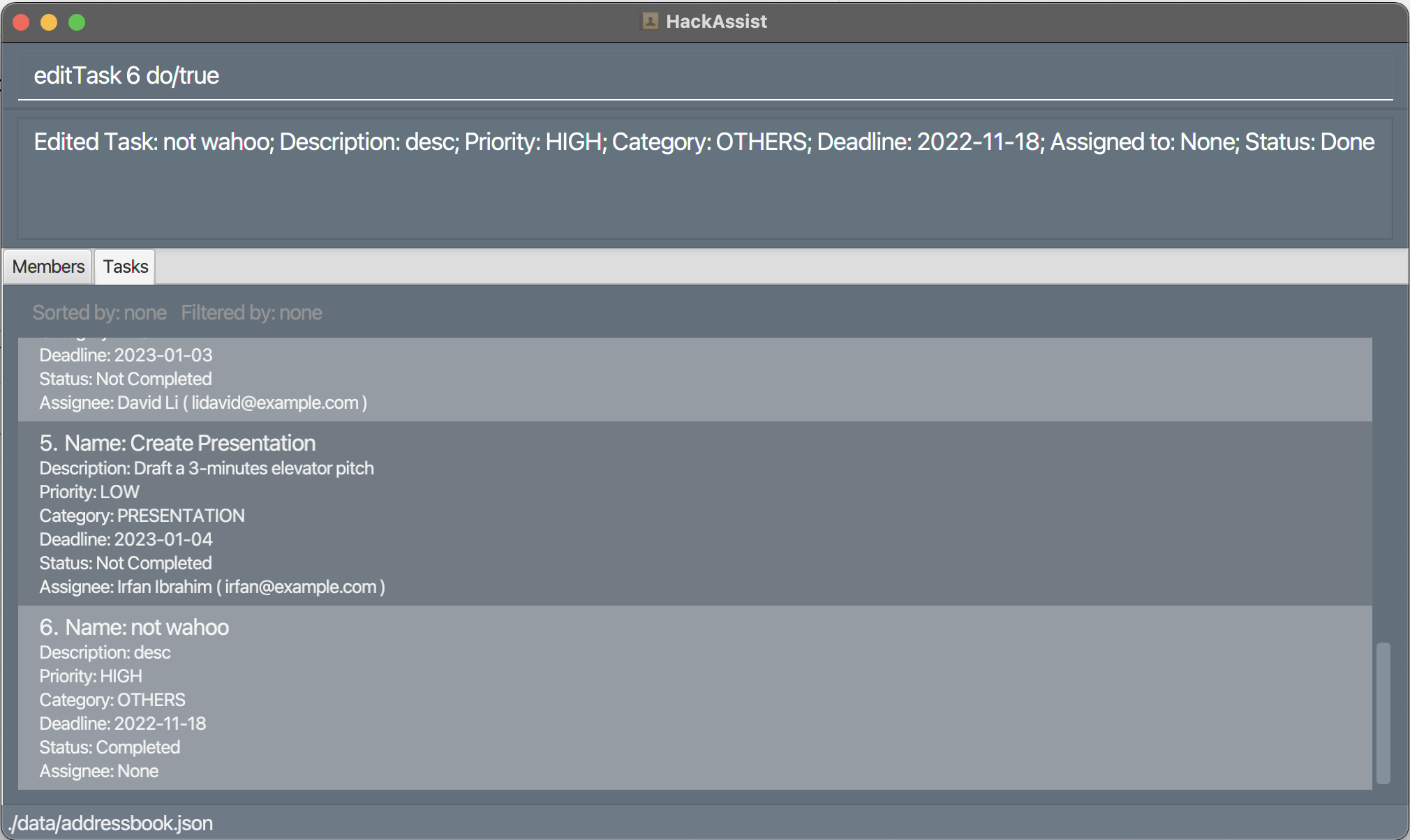Screen dimensions: 1410x840
Task: Click the yellow minimize window button
Action: [49, 22]
